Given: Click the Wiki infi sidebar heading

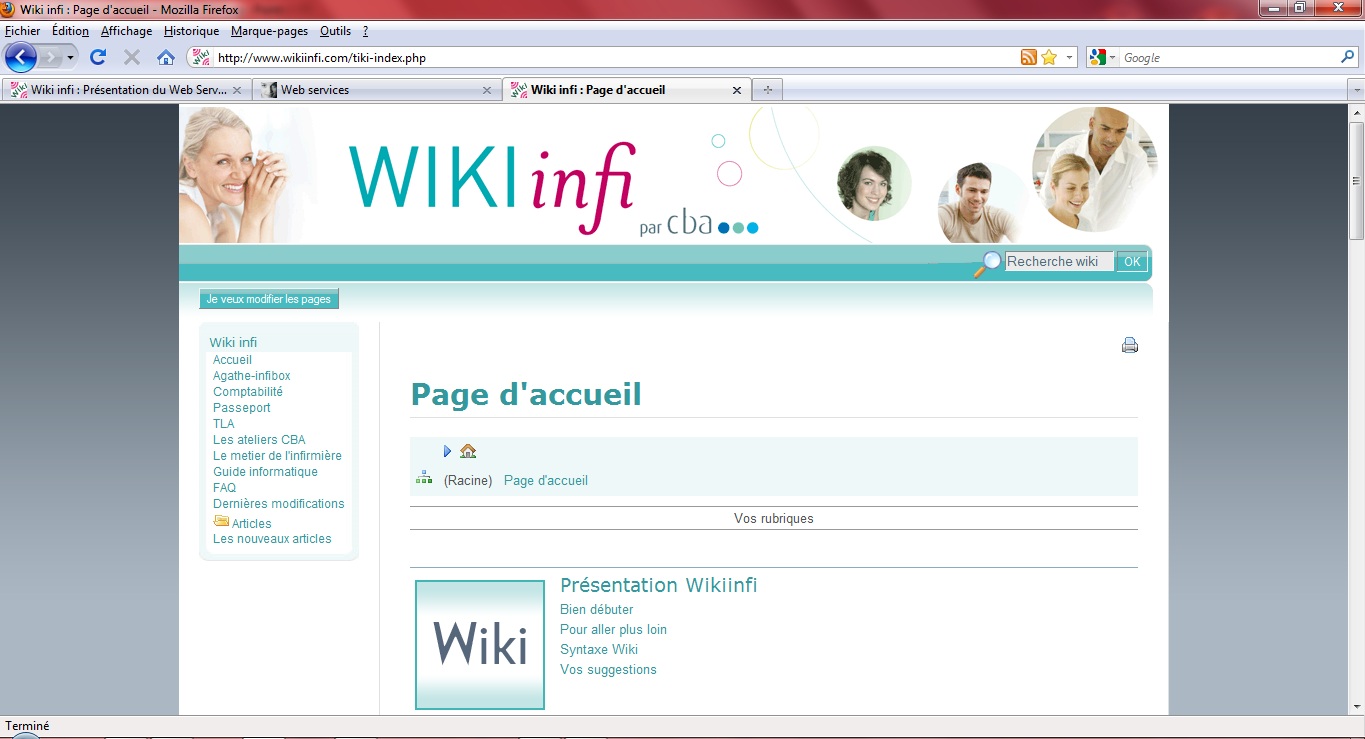Looking at the screenshot, I should pyautogui.click(x=233, y=342).
